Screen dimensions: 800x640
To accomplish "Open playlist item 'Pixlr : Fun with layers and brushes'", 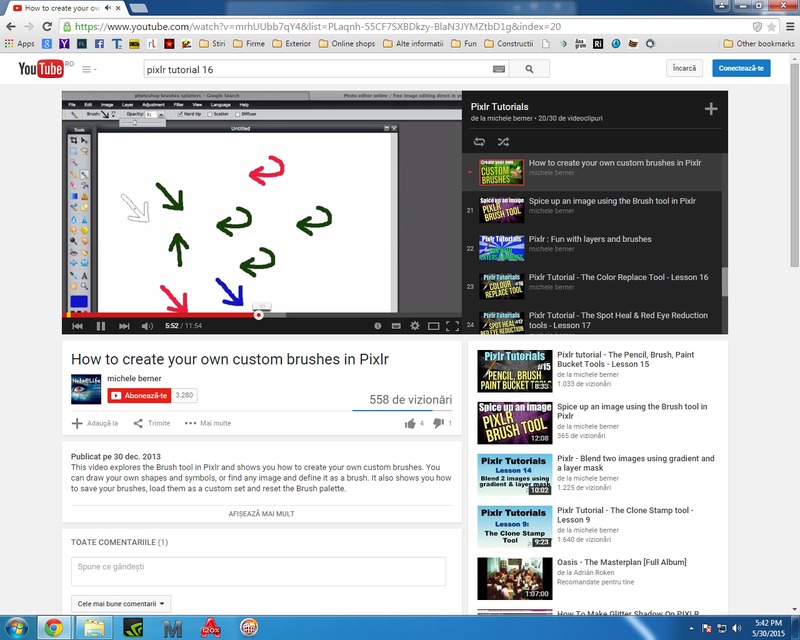I will [591, 248].
